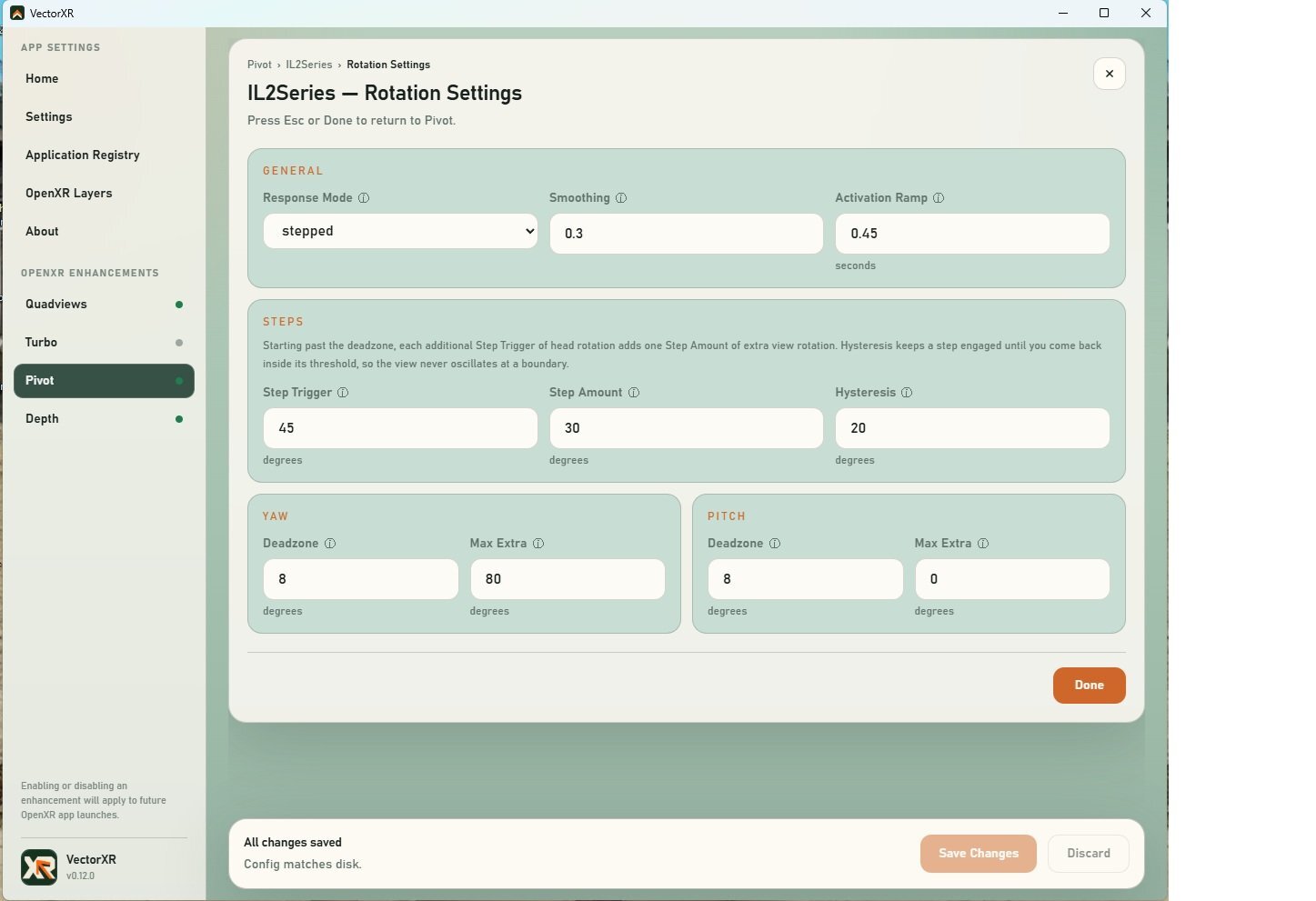Click the Yaw Deadzone input field
This screenshot has height=901, width=1316.
(x=361, y=579)
